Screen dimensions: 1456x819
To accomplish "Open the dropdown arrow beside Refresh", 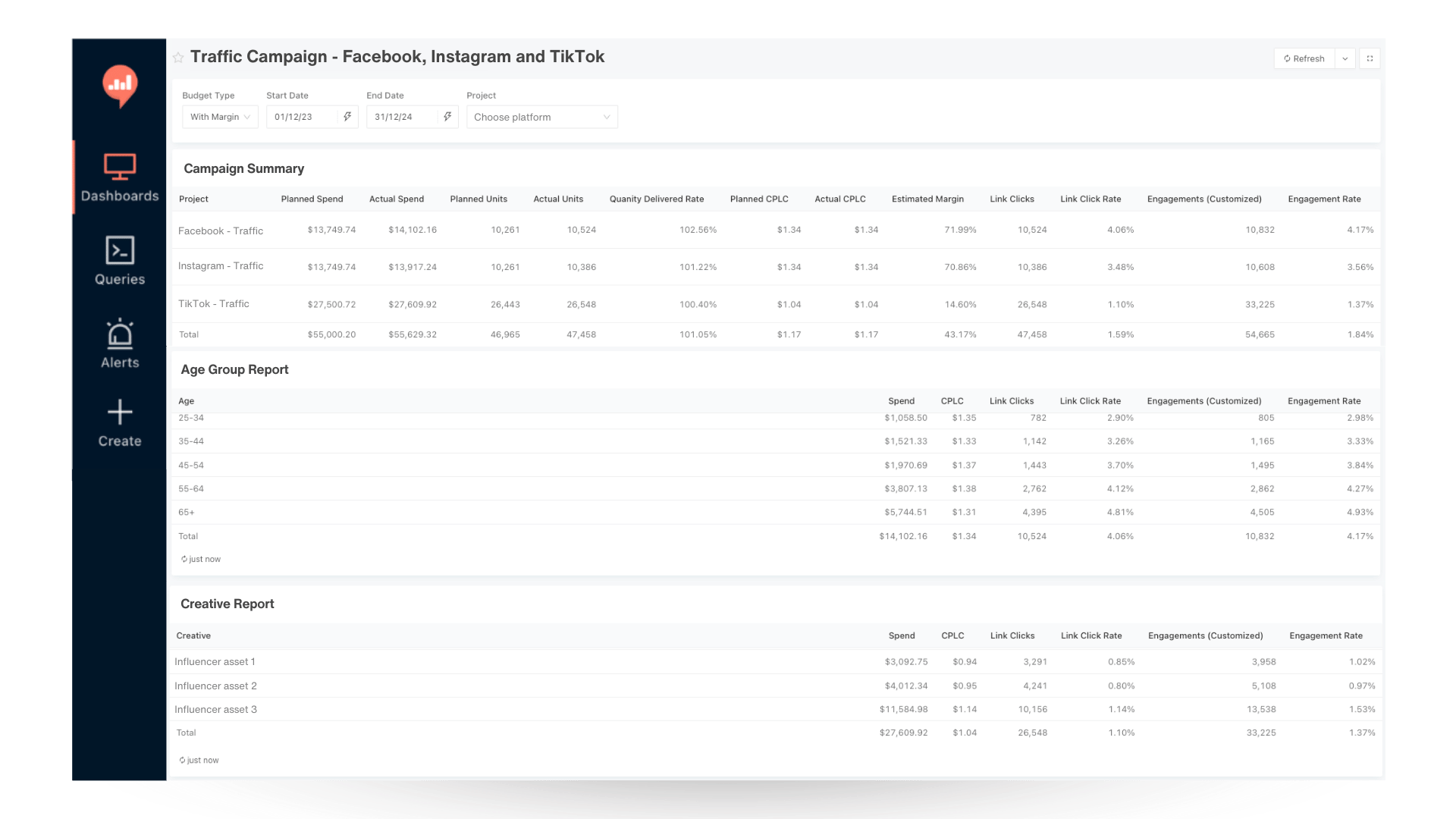I will [1346, 58].
